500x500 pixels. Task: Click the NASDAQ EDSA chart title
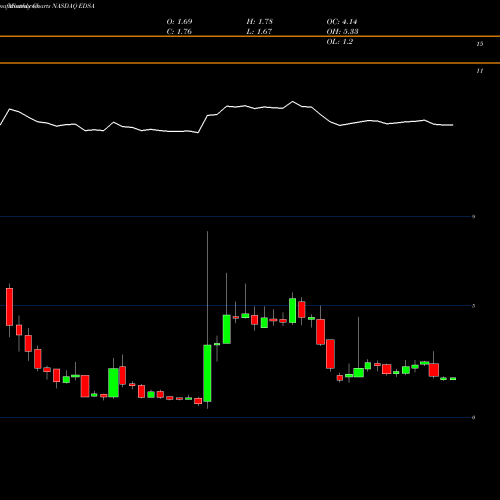(x=73, y=6)
